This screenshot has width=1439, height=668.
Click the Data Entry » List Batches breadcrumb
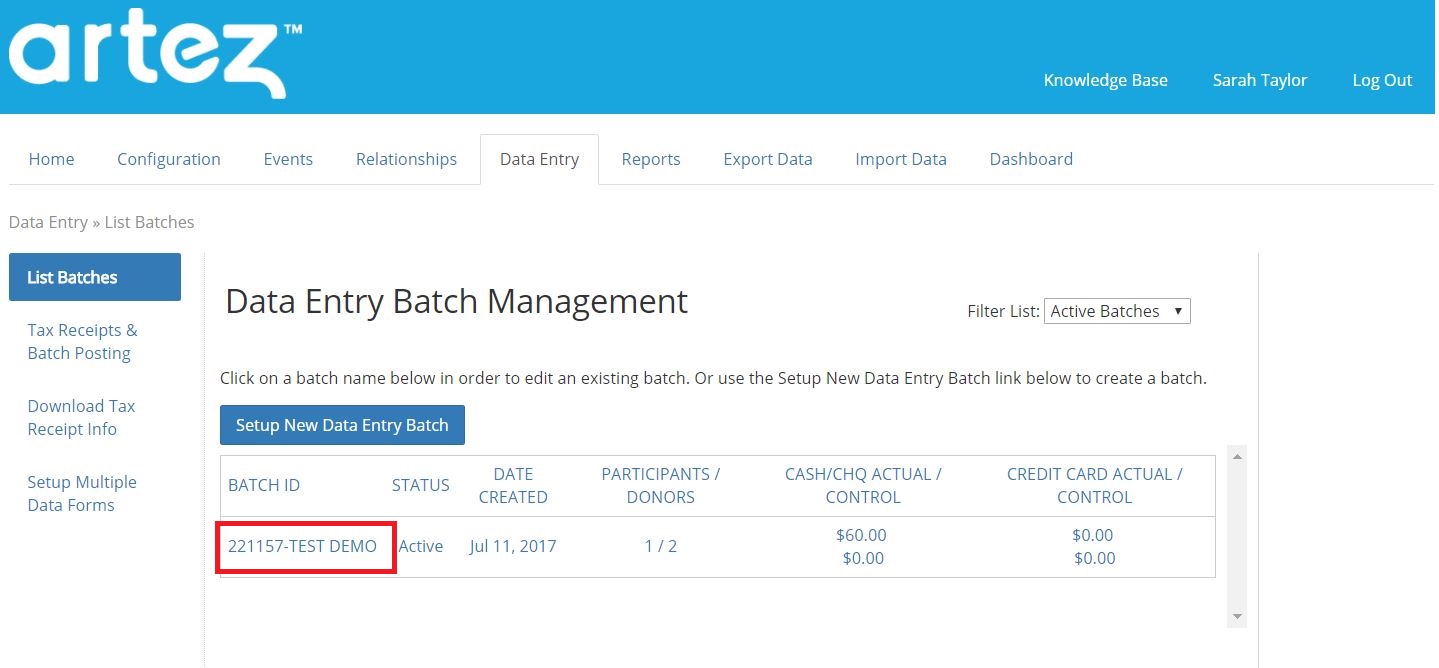pos(101,222)
